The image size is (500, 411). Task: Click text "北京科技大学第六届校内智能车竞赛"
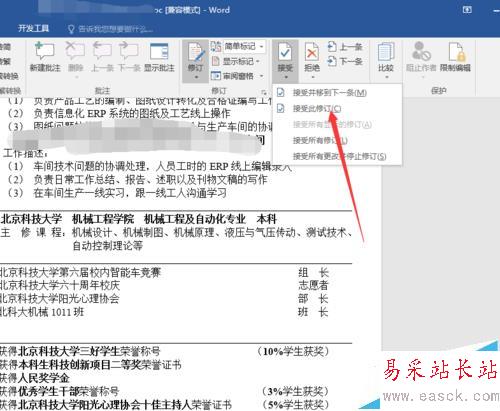(x=80, y=272)
